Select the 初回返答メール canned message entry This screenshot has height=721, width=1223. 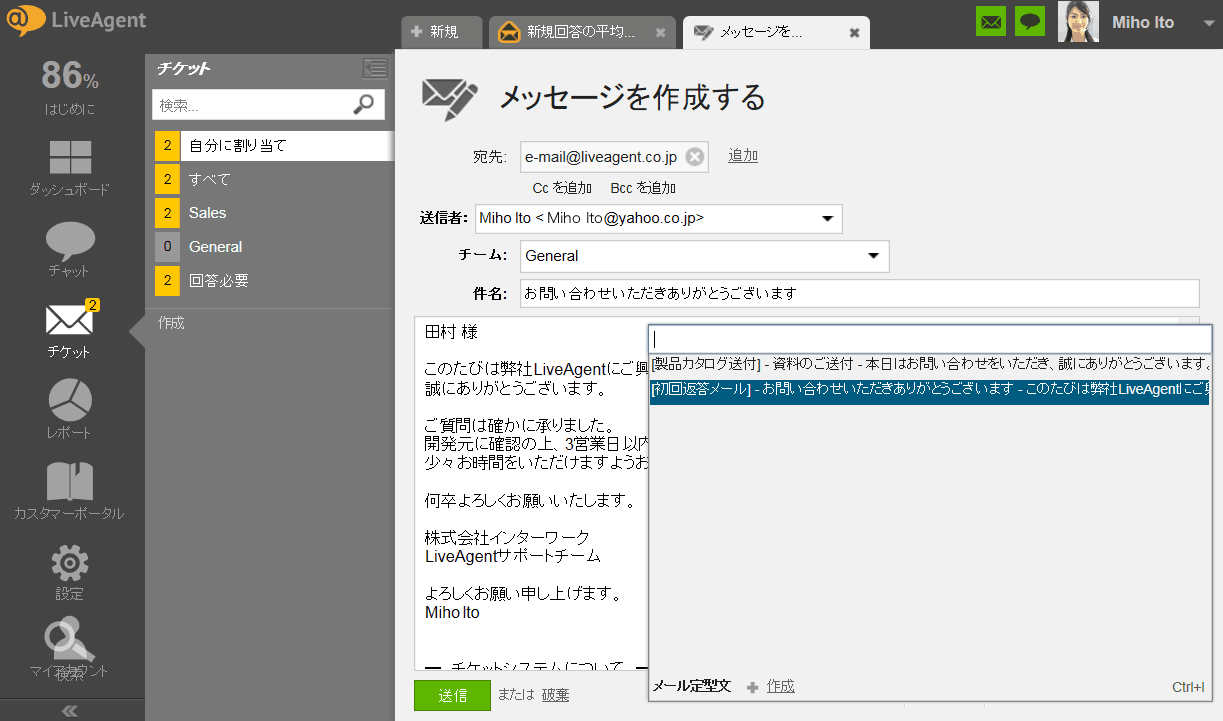(929, 388)
